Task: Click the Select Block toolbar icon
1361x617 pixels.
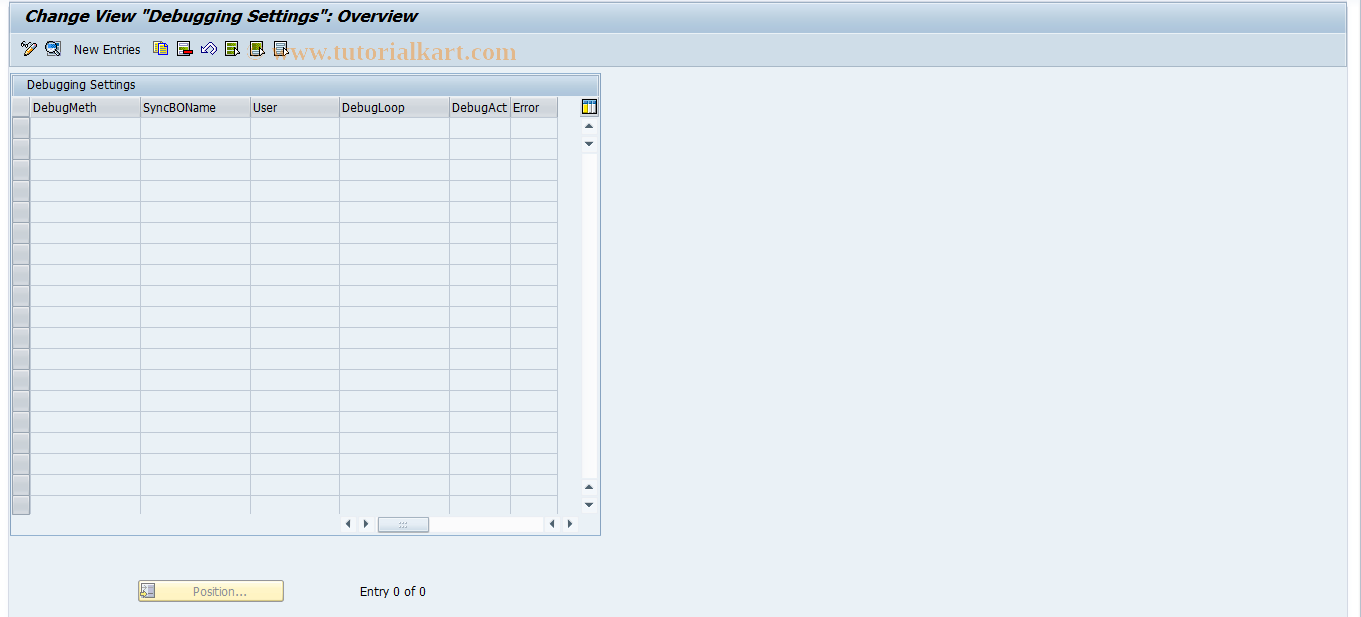Action: click(x=257, y=48)
